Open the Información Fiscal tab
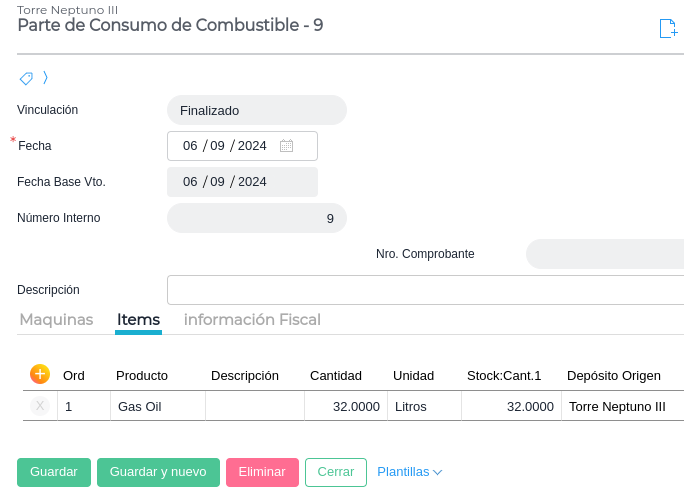The image size is (684, 497). click(252, 320)
